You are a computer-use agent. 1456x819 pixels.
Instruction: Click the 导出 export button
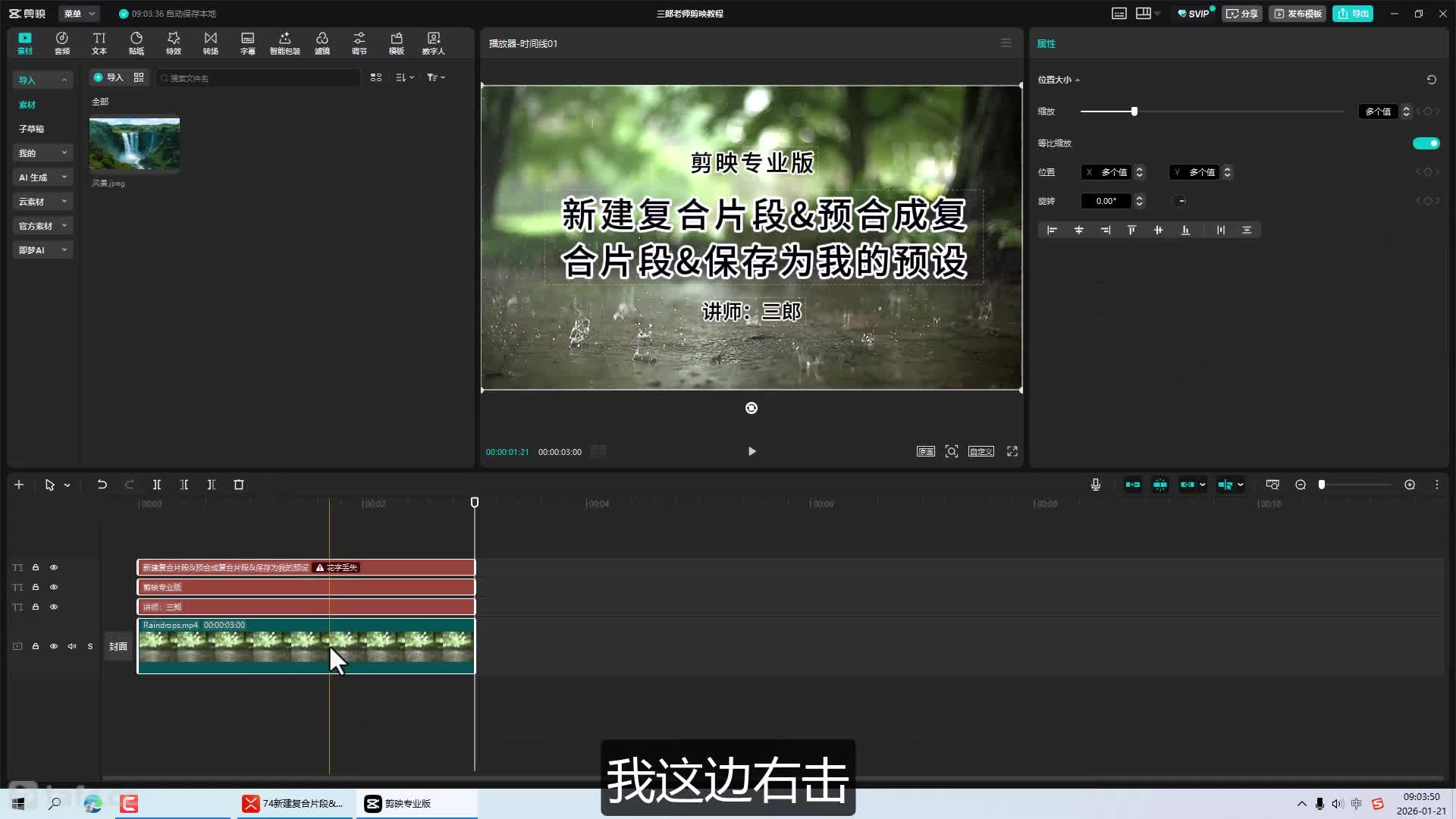[x=1353, y=14]
